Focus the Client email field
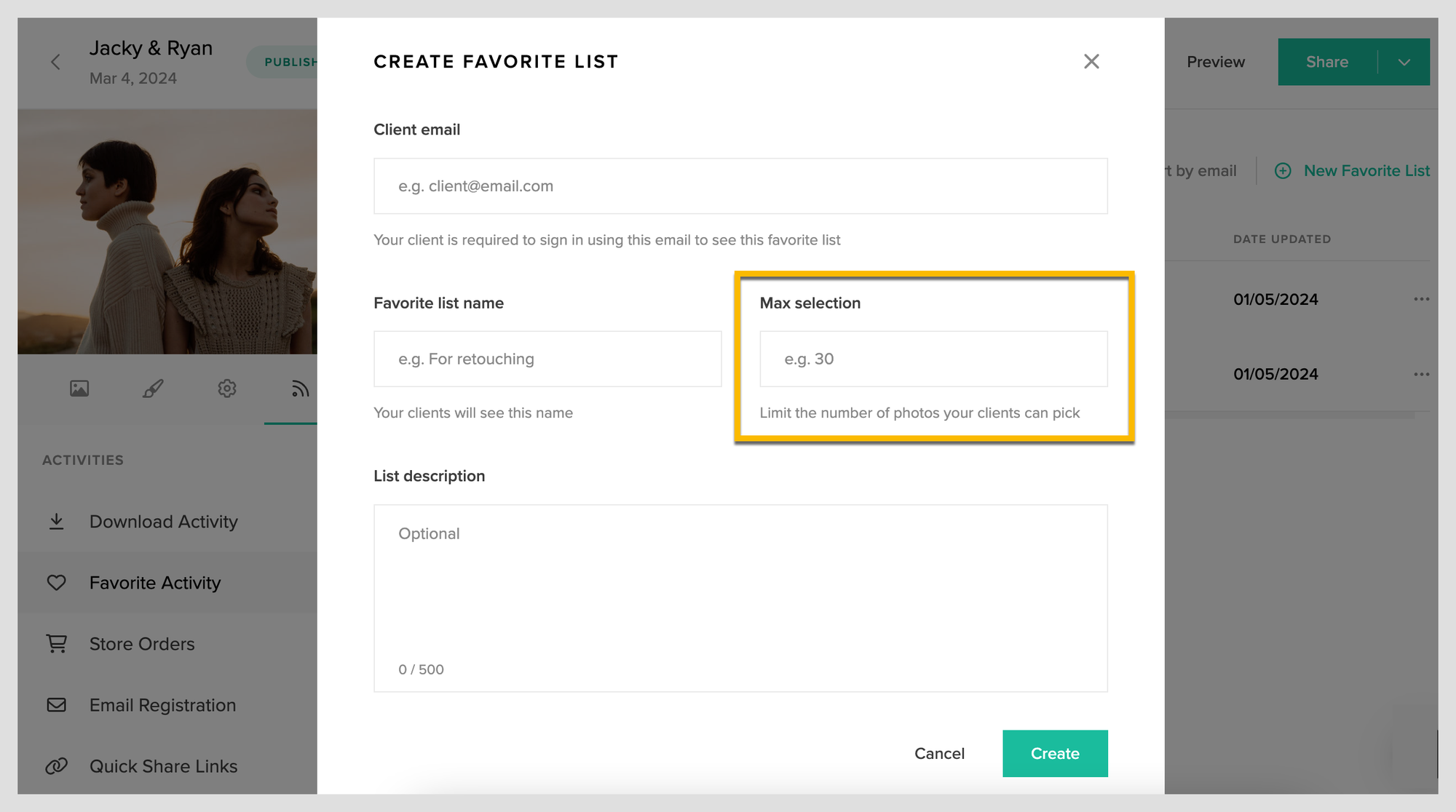The height and width of the screenshot is (812, 1456). (x=740, y=186)
